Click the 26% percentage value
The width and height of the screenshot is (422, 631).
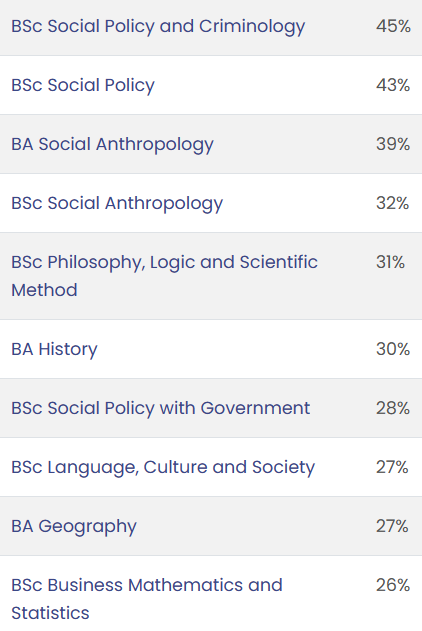coord(393,585)
